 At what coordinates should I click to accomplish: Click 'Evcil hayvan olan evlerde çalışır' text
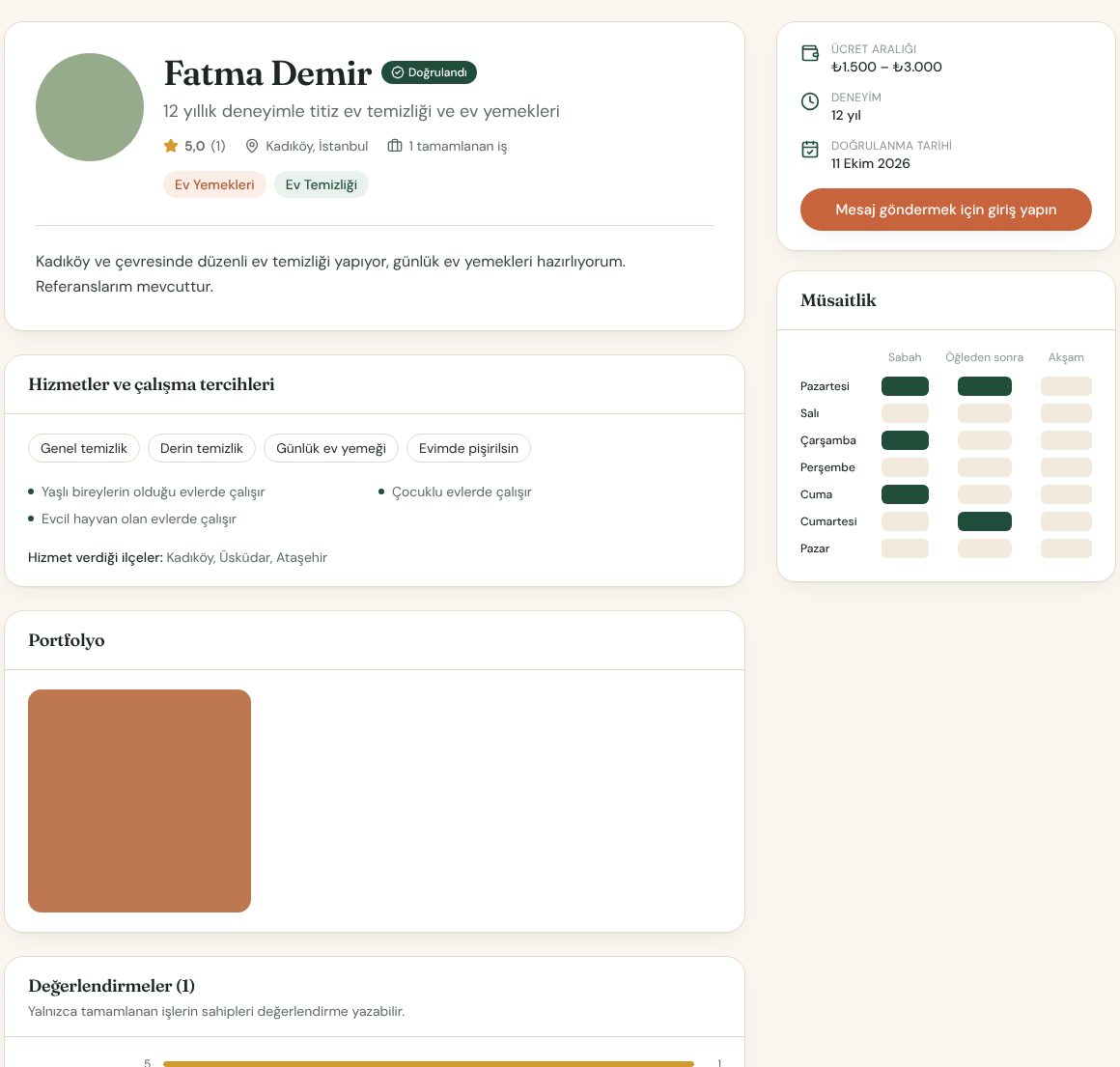tap(139, 519)
